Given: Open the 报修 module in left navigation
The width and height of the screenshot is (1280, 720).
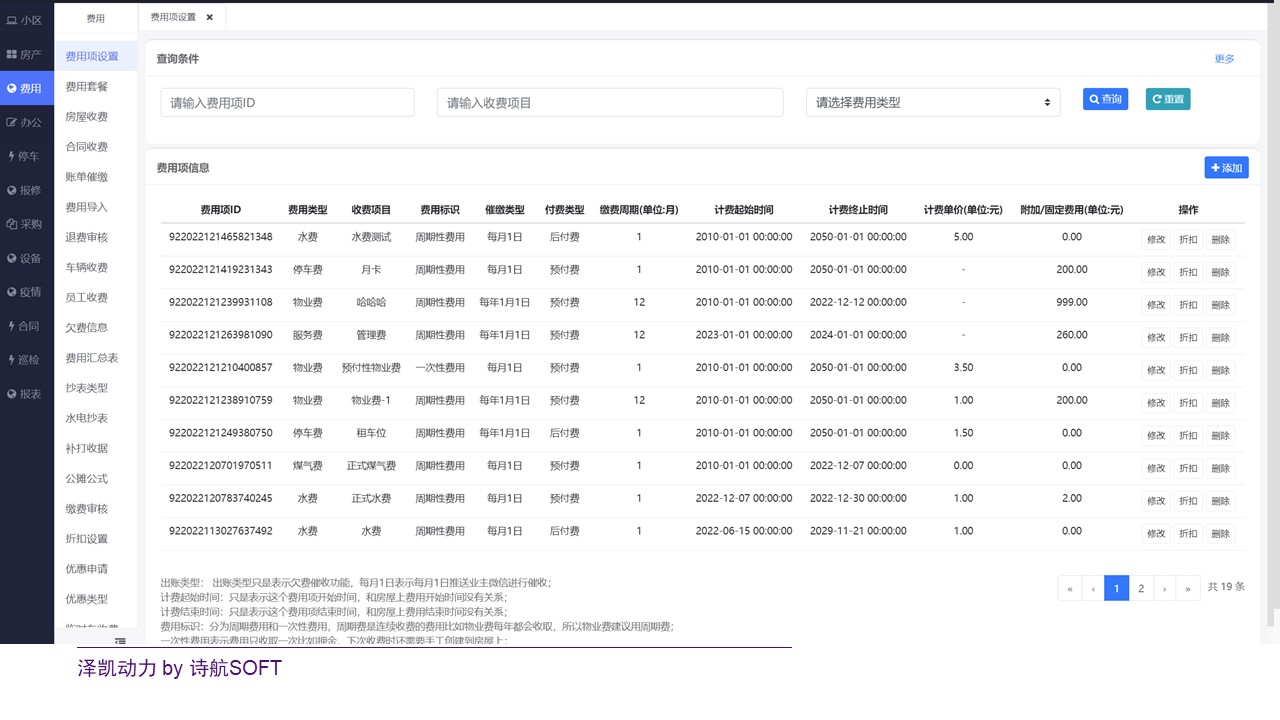Looking at the screenshot, I should click(26, 190).
